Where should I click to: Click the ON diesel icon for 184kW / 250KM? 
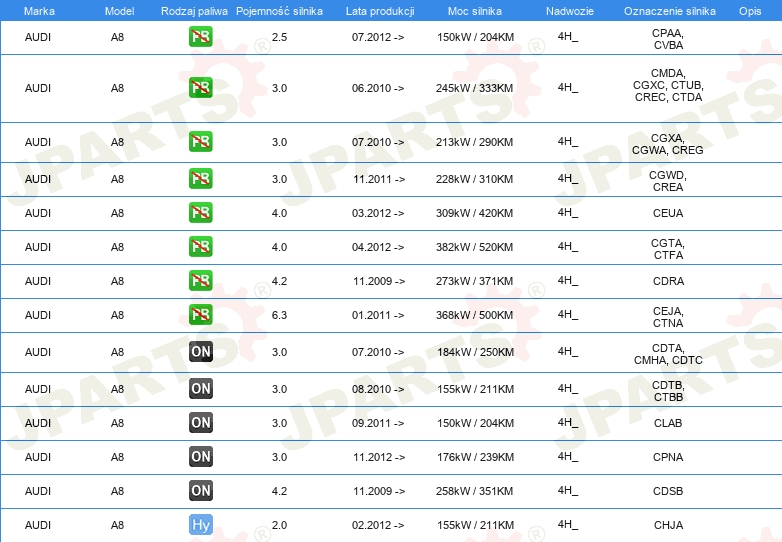coord(200,352)
